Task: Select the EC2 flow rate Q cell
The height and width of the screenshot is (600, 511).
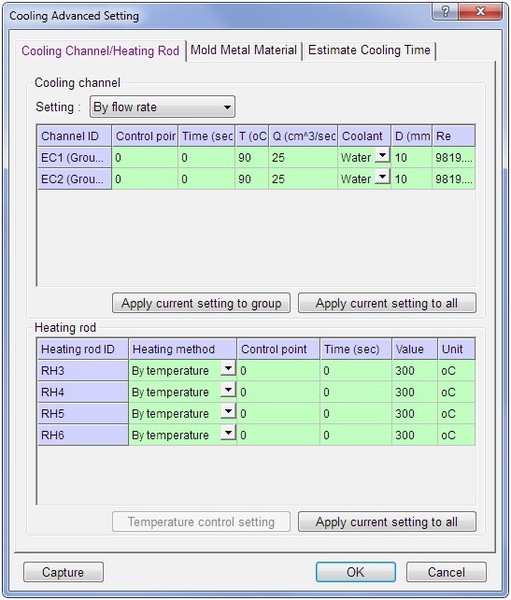Action: (303, 179)
